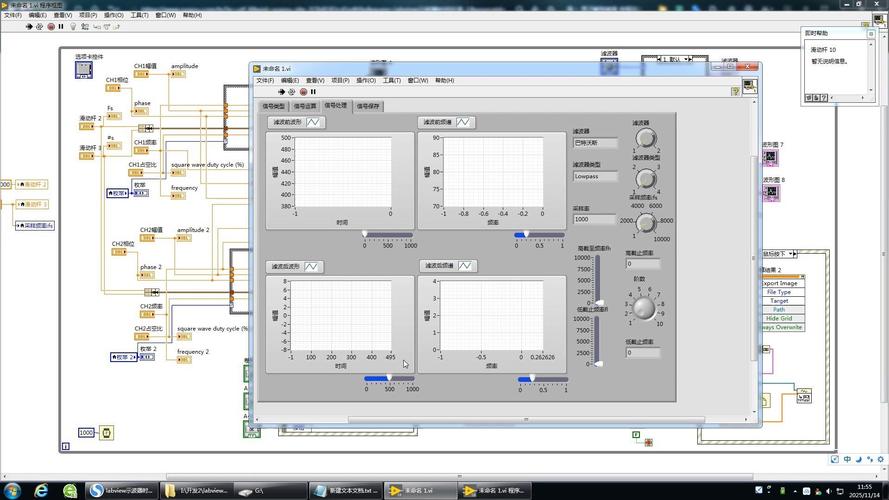The image size is (889, 500).
Task: Toggle Retain Wire Values in block diagram toolbar
Action: [85, 27]
